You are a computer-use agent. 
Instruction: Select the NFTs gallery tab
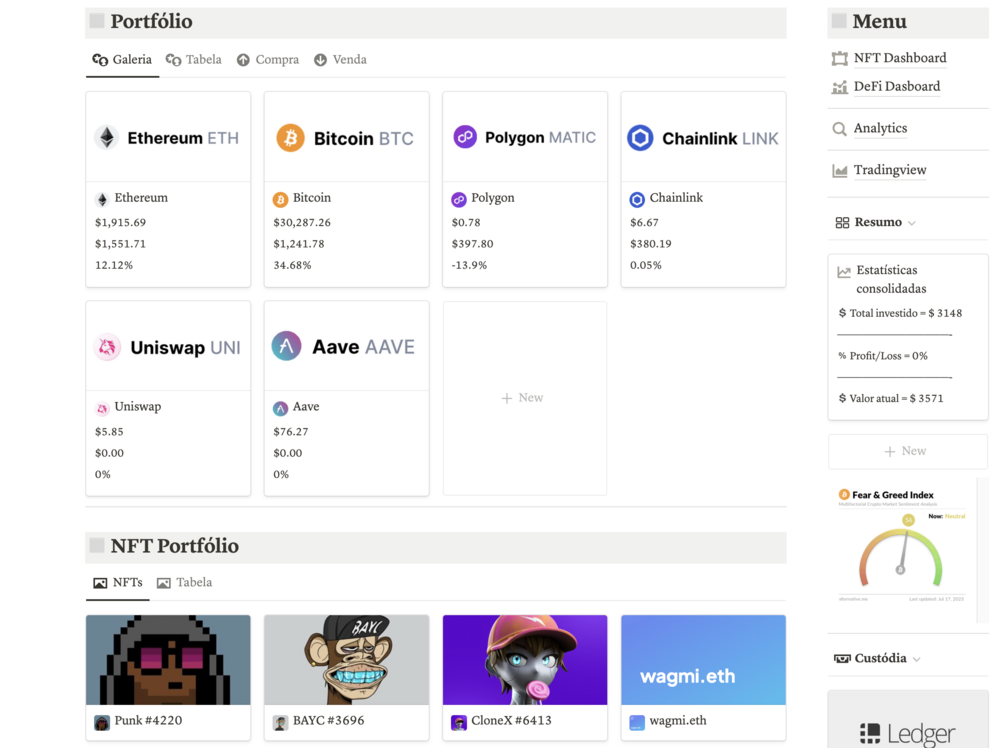(x=118, y=583)
